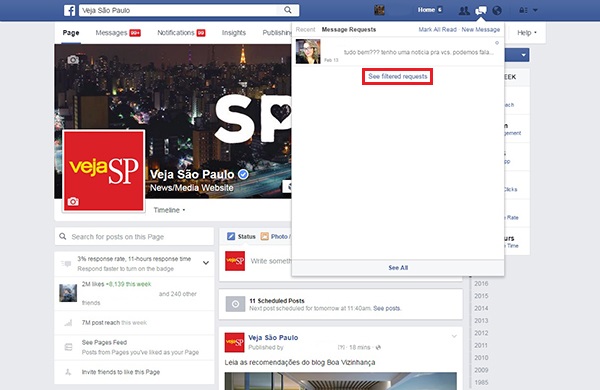Click the post's public globe icon
The image size is (600, 390).
point(378,348)
